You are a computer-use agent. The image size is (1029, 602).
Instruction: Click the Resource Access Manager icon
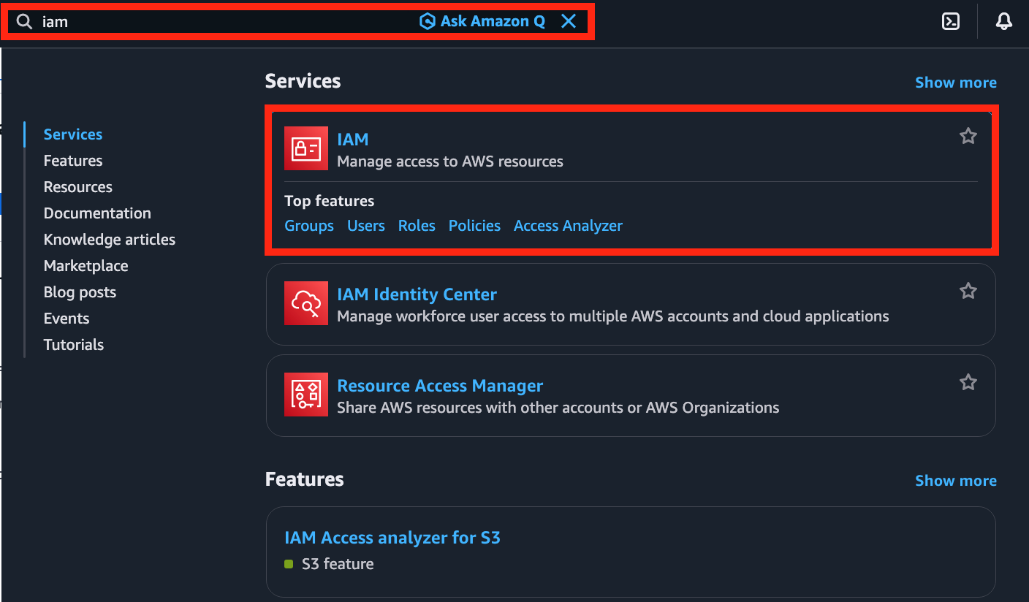click(306, 394)
